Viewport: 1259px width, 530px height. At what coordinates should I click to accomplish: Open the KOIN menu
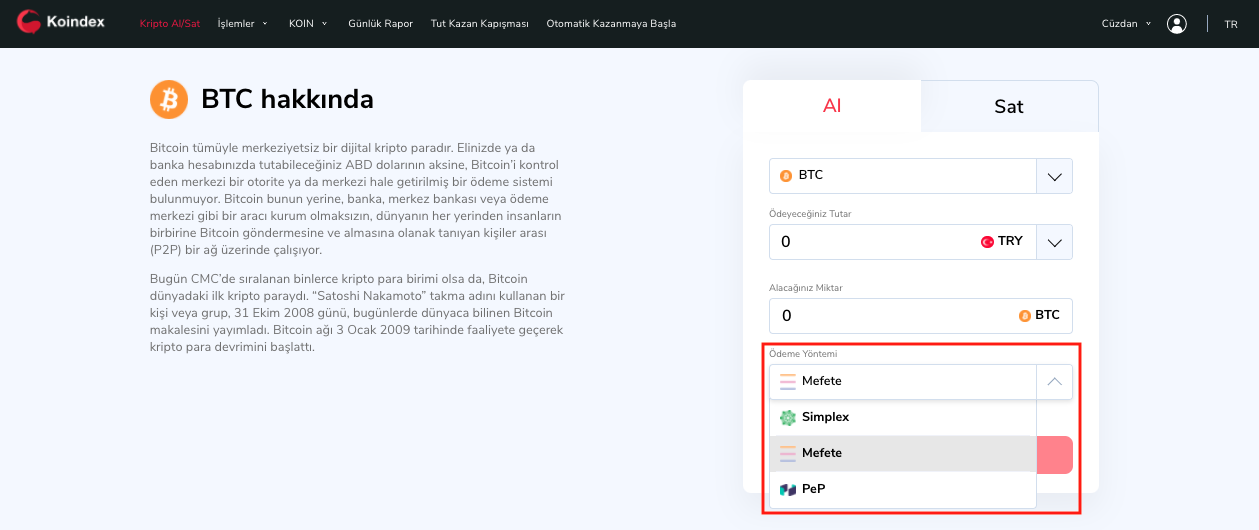click(x=307, y=24)
